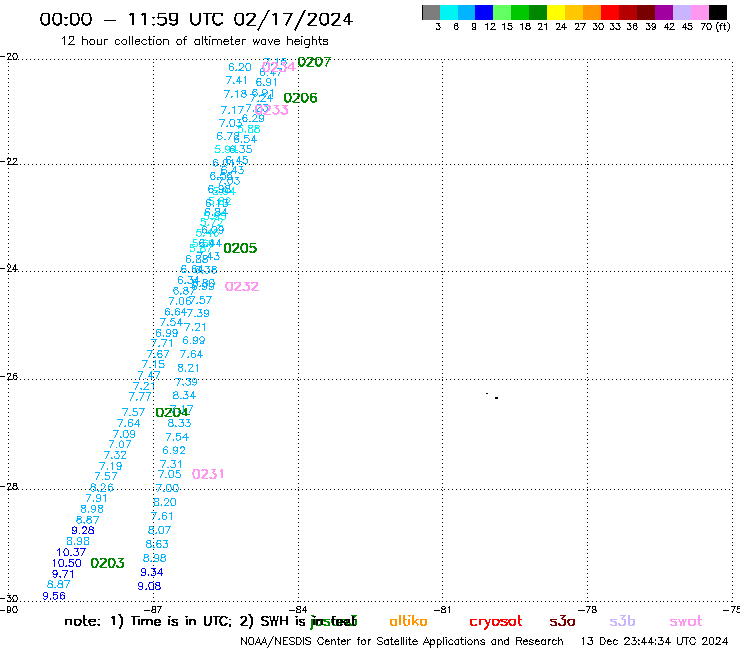Click the dark blue swatch in the legend
The height and width of the screenshot is (650, 740).
[x=484, y=12]
